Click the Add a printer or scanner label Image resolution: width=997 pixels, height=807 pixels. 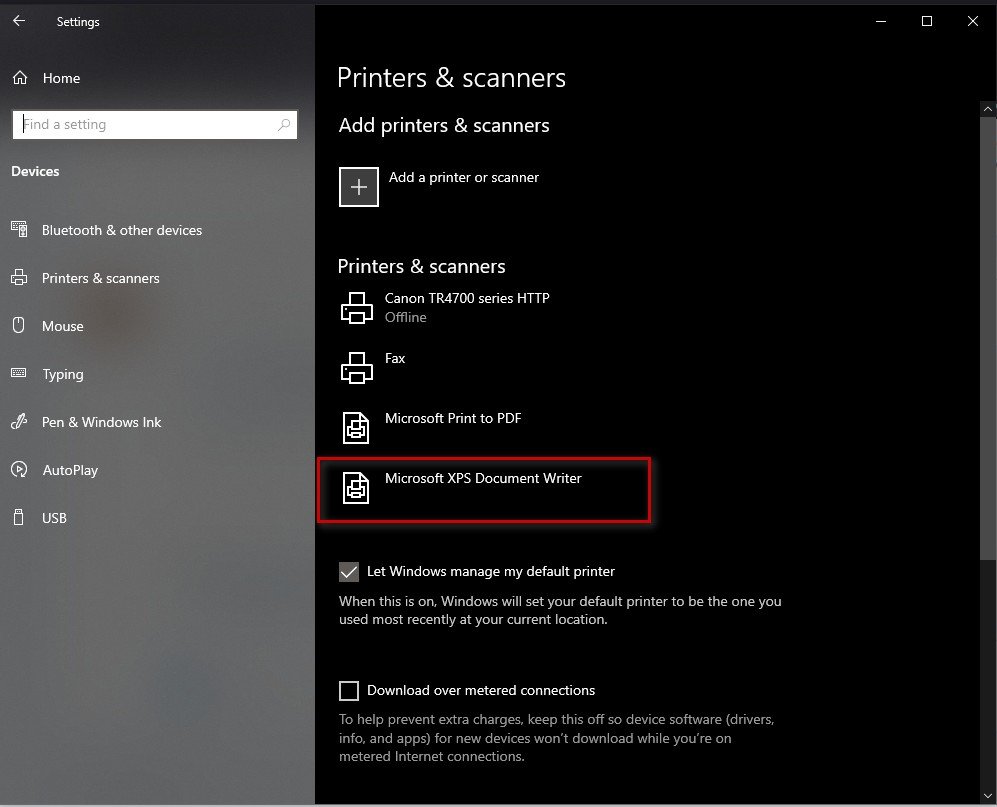pos(464,177)
